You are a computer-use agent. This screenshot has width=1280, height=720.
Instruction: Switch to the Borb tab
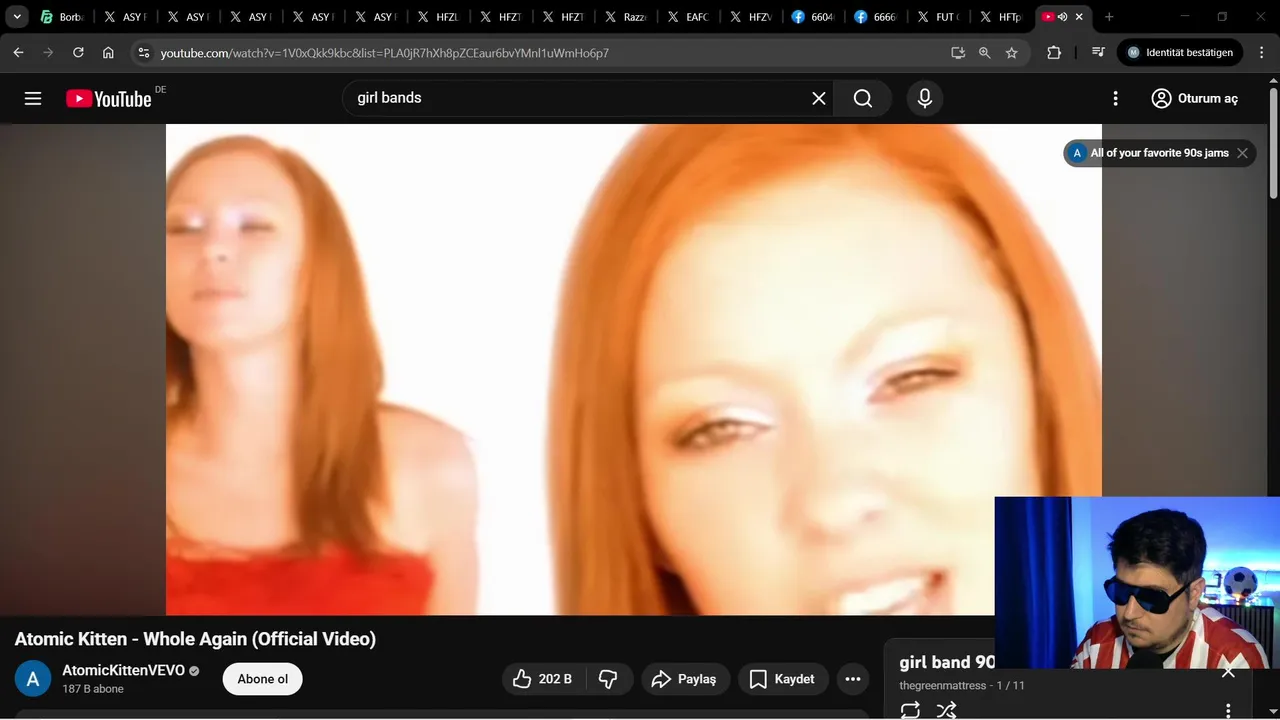click(x=61, y=17)
